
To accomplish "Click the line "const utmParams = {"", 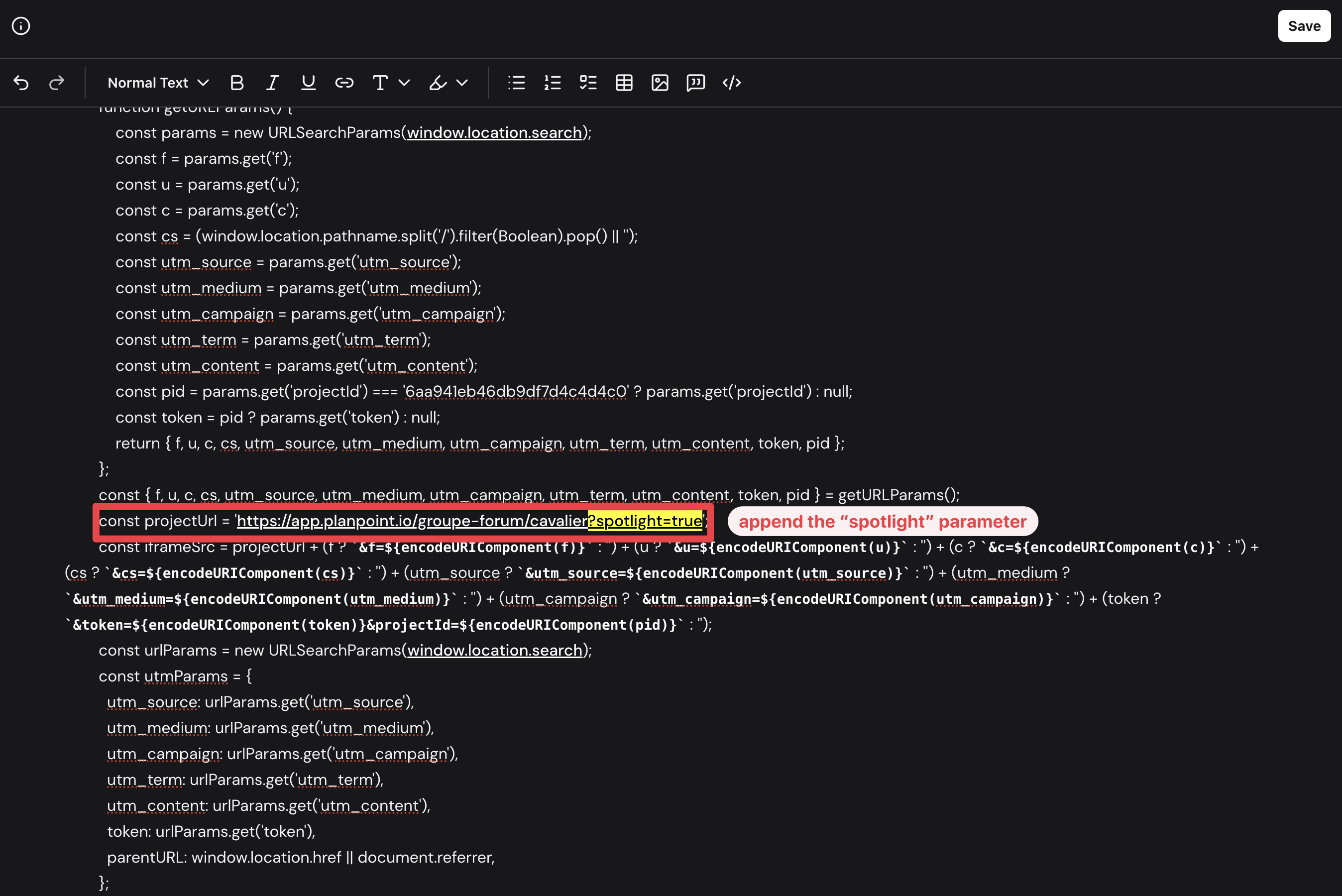I will [175, 676].
